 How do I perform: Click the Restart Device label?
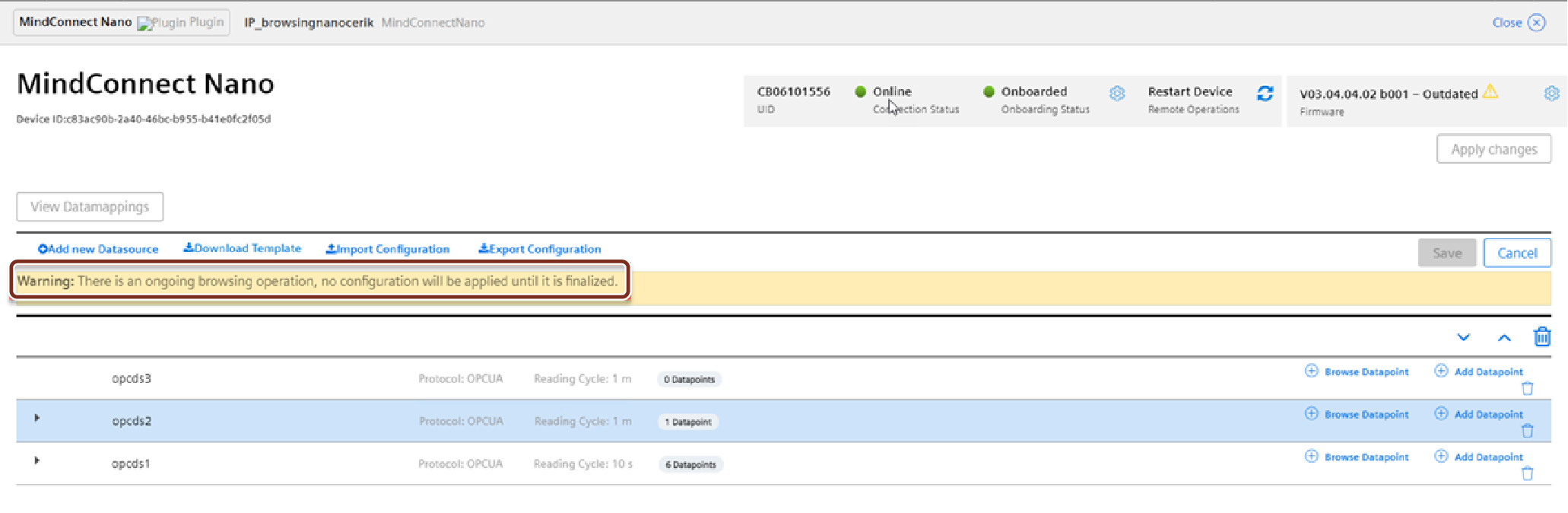pos(1190,91)
